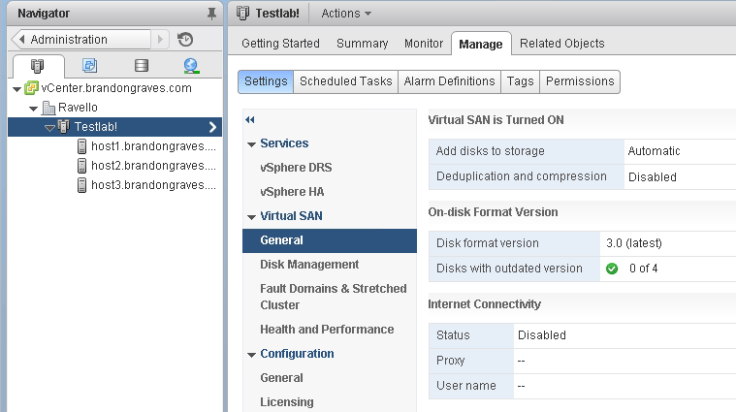
Task: Open the Permissions sub-tab
Action: tap(580, 82)
